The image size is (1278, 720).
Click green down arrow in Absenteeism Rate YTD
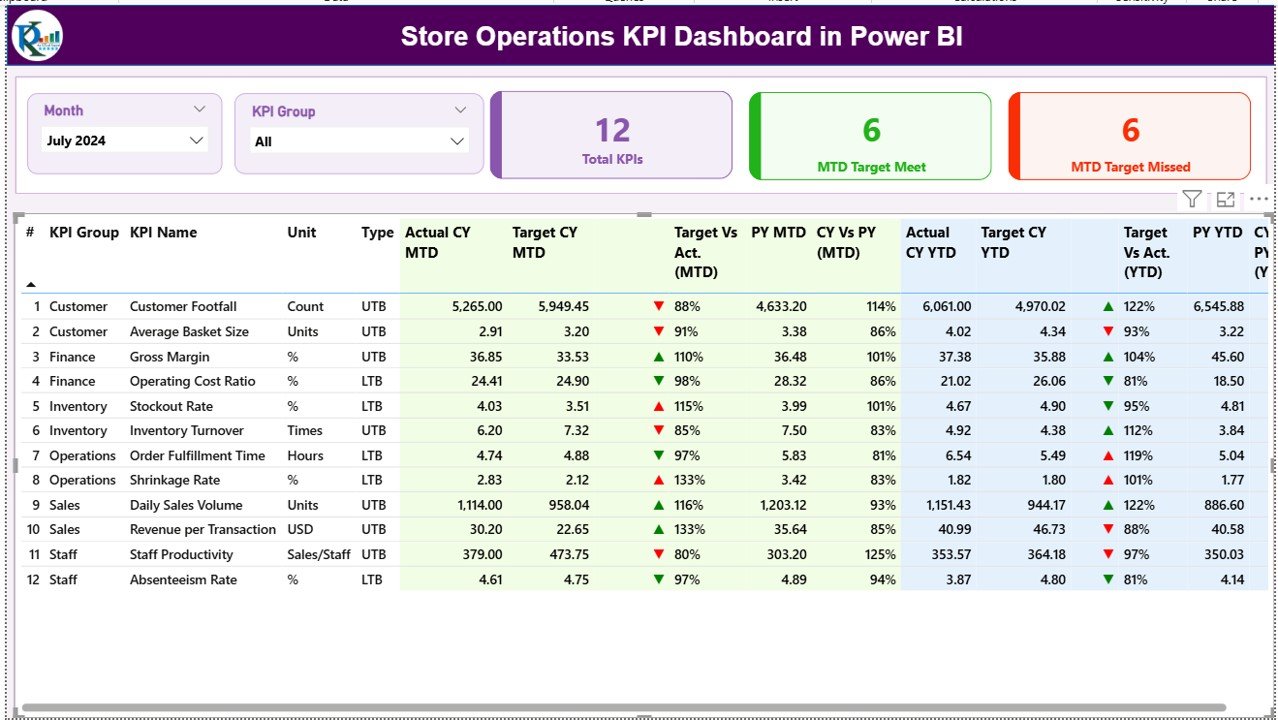click(x=1108, y=579)
